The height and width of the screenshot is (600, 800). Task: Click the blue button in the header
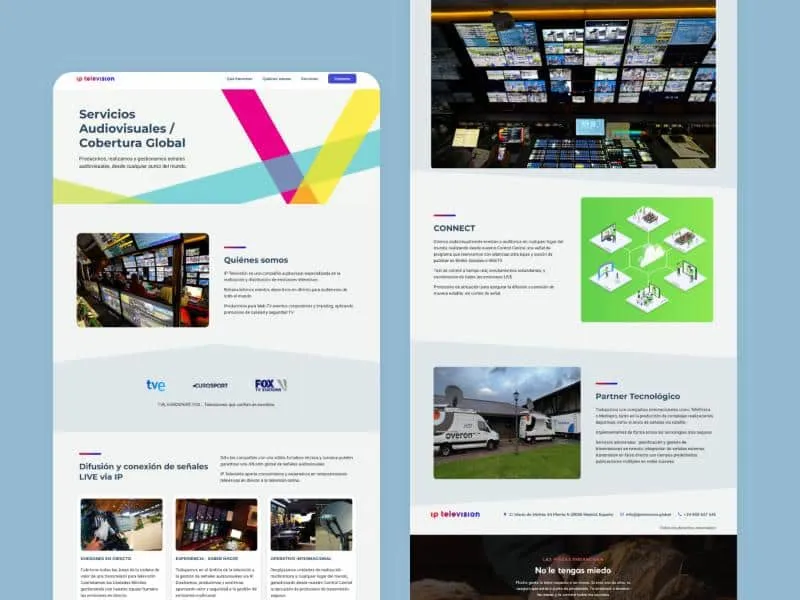tap(342, 79)
